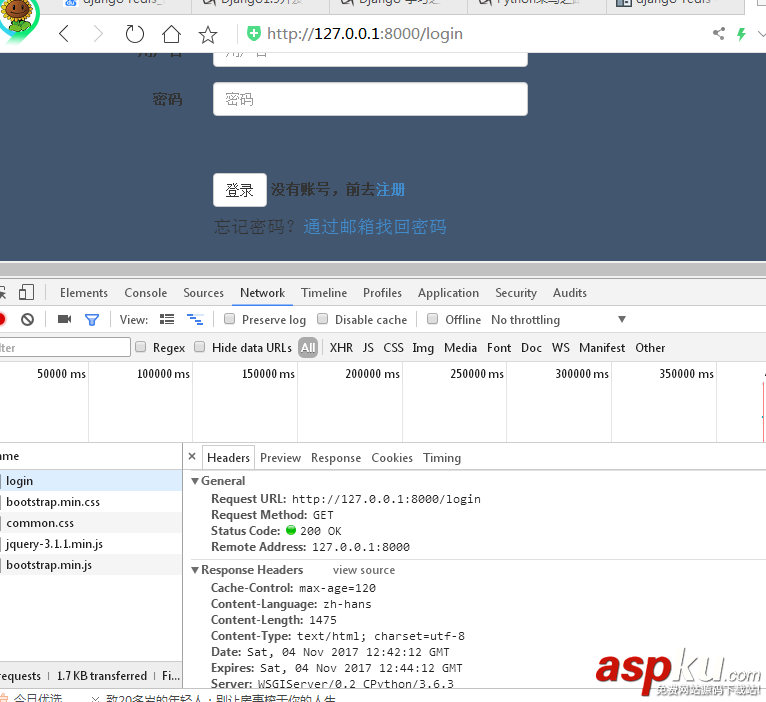Stop recording the network log red button
The height and width of the screenshot is (702, 766).
click(1, 319)
